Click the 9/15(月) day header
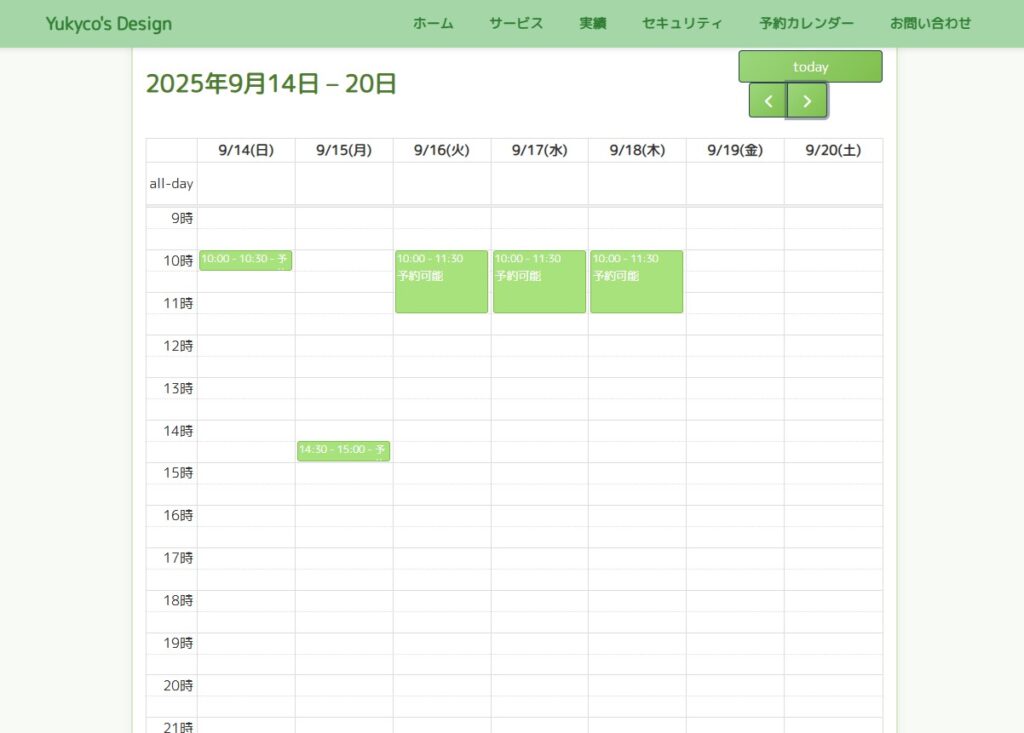 [344, 151]
